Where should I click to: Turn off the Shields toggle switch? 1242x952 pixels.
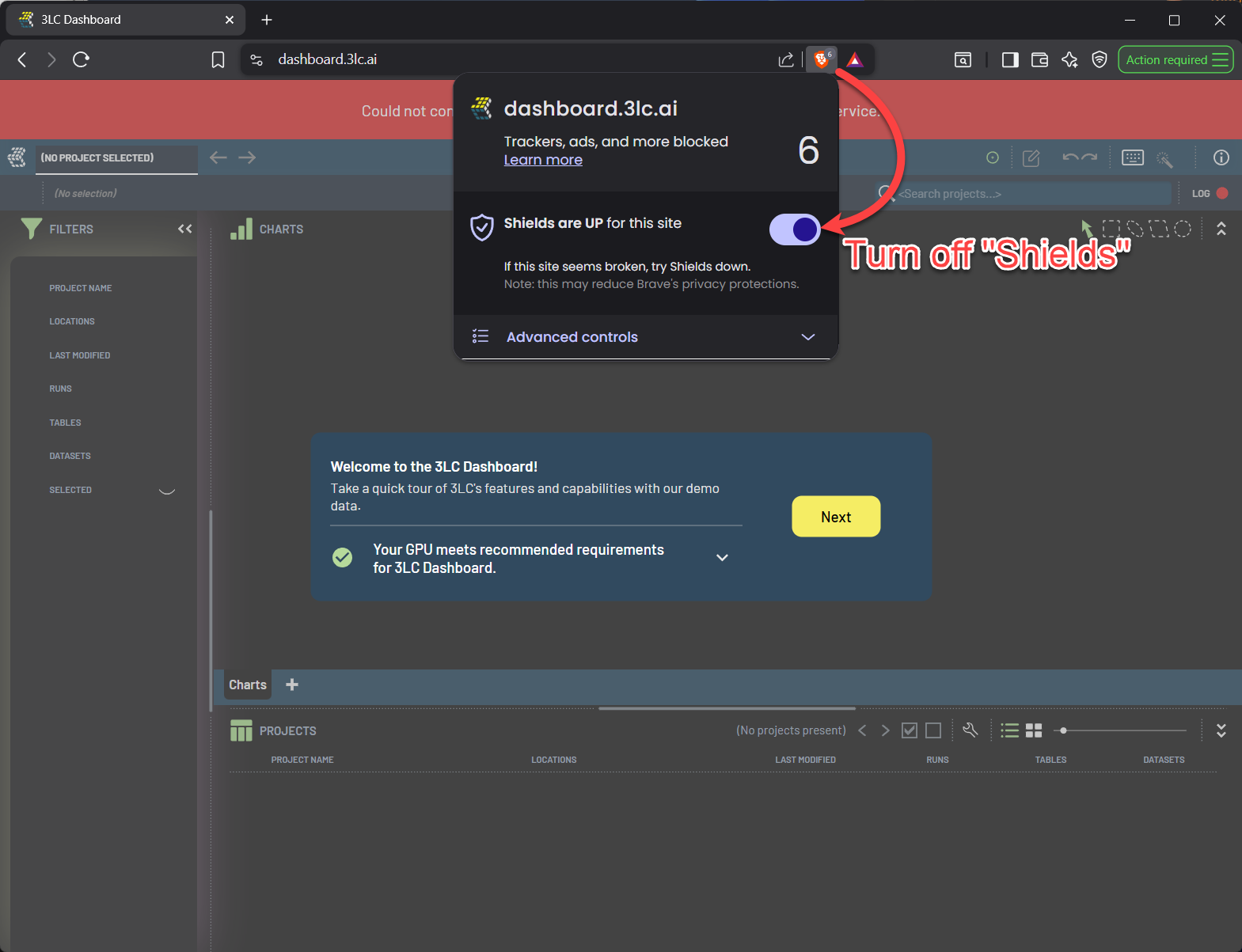pyautogui.click(x=795, y=229)
